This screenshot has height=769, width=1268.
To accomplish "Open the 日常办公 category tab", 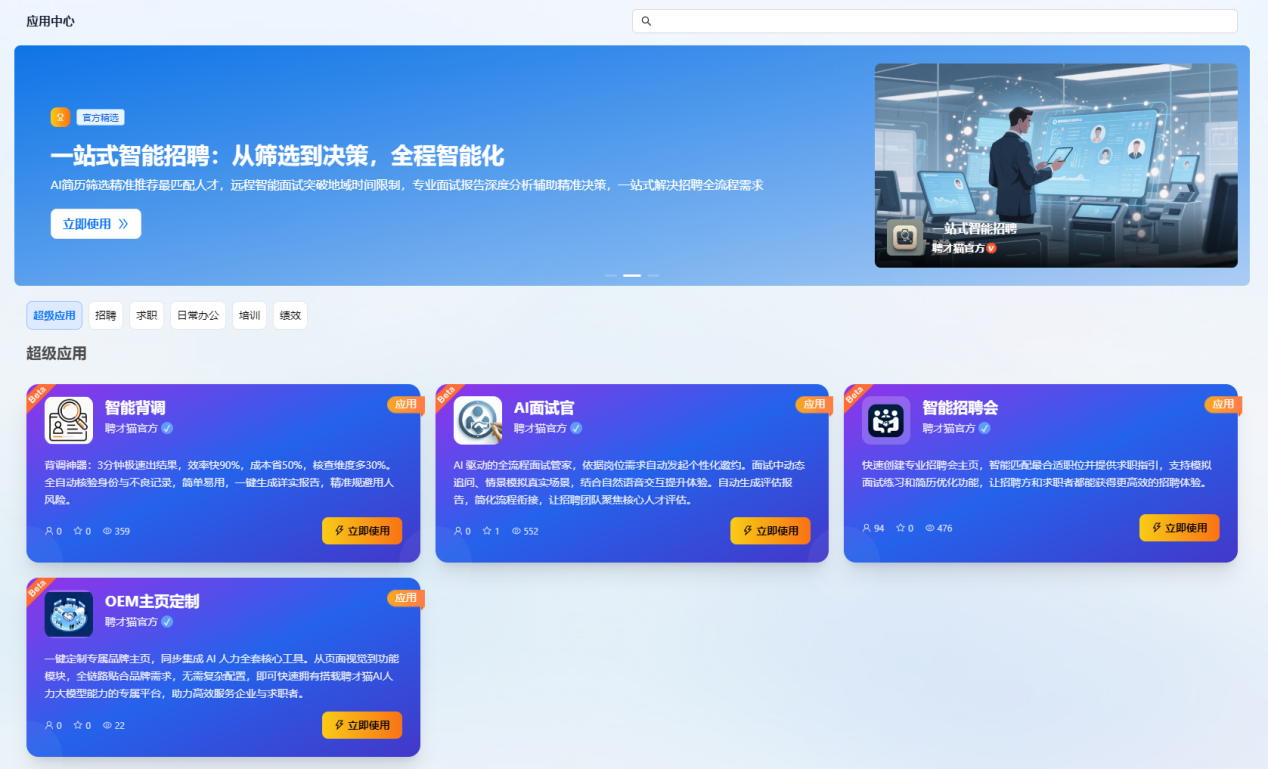I will click(197, 316).
